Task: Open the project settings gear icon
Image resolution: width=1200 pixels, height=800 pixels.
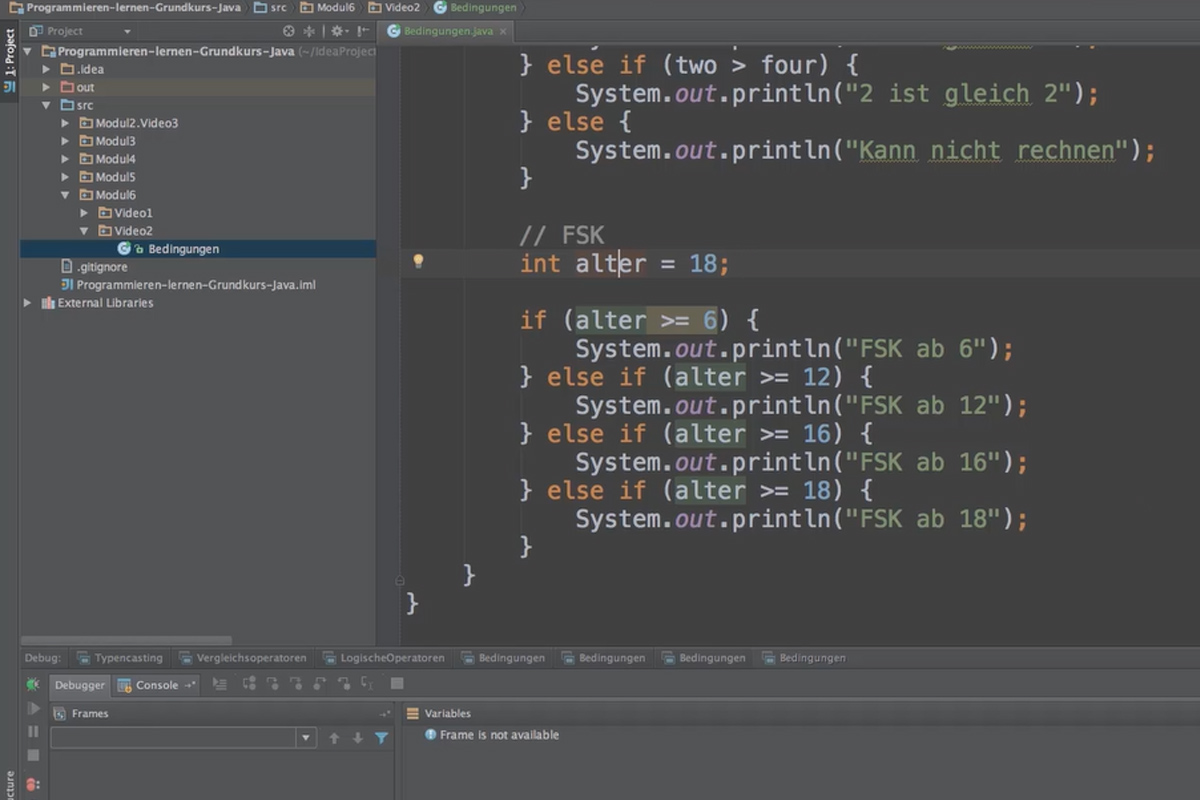Action: point(337,31)
